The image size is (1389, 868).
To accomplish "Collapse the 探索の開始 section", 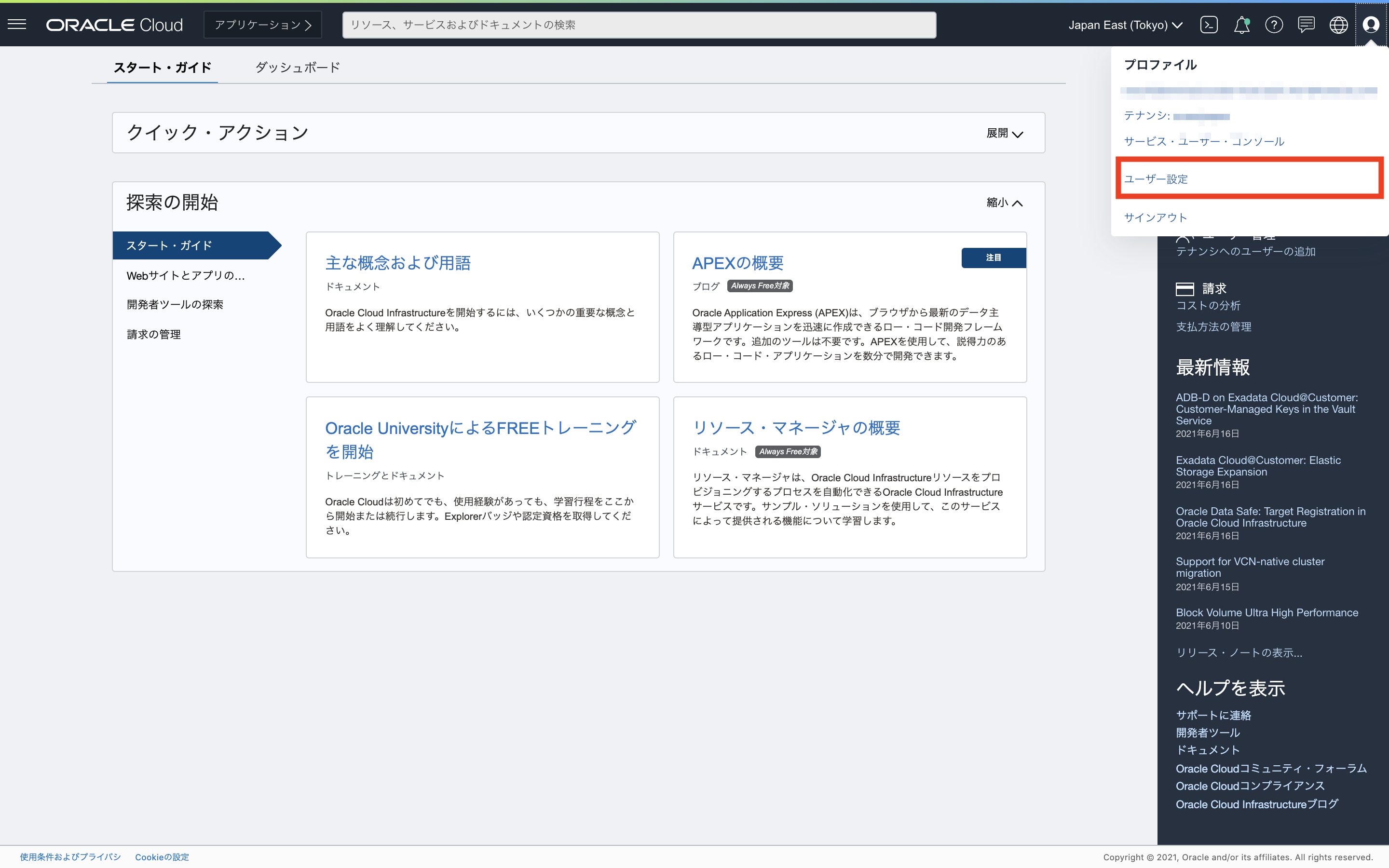I will pos(1005,203).
